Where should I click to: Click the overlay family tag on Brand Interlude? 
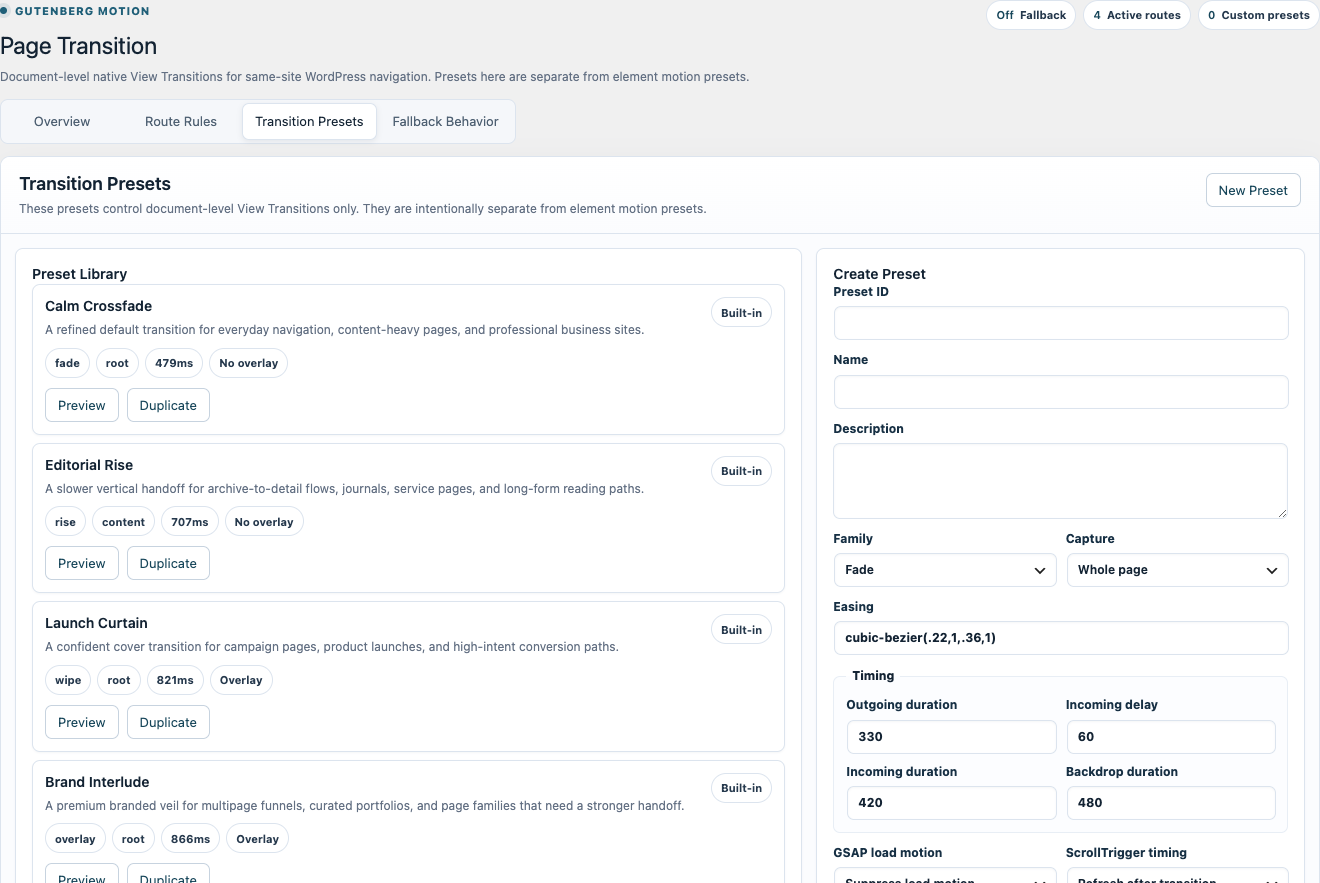(75, 839)
